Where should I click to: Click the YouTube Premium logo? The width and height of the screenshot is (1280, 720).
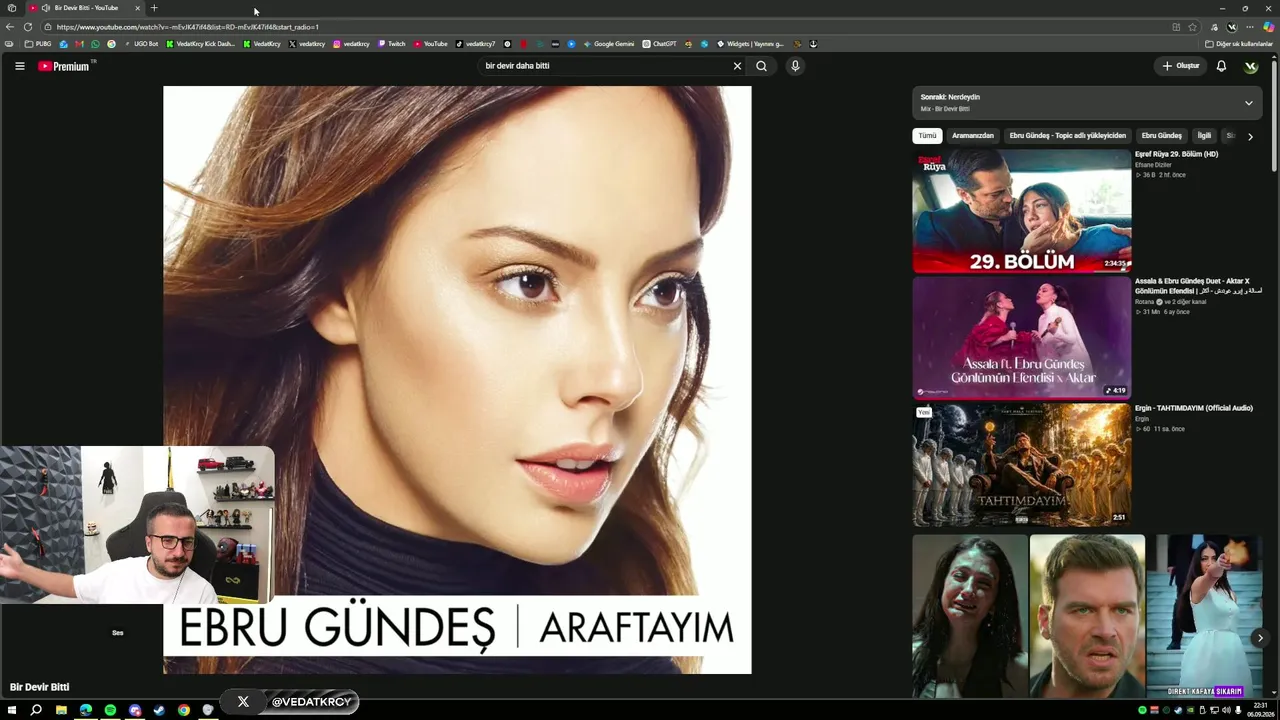[x=64, y=66]
